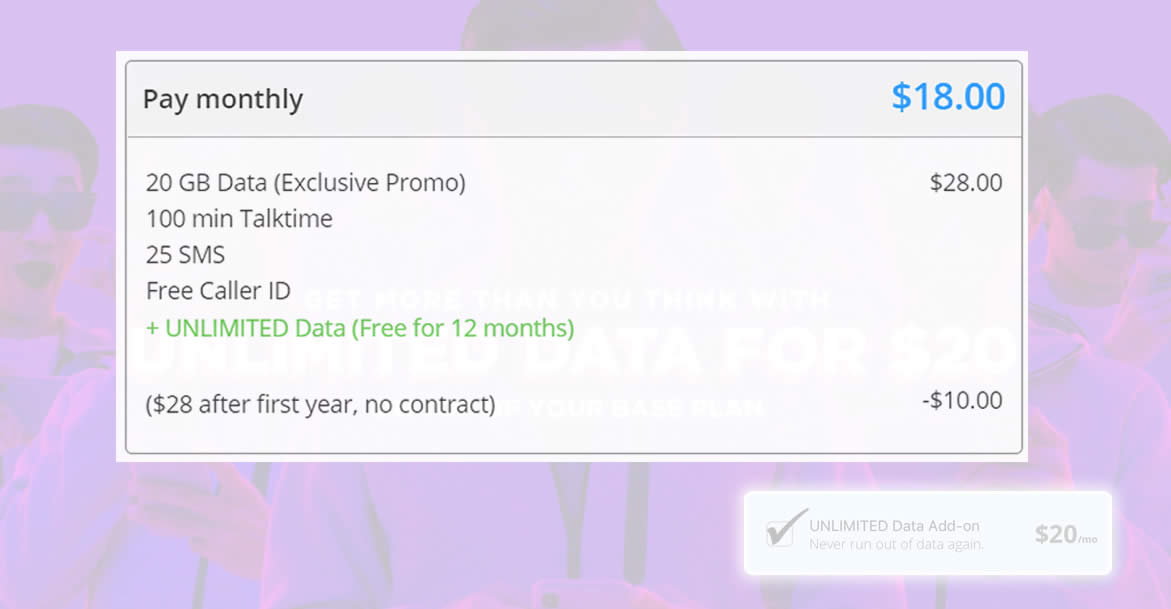Click the $20/mo add-on price
Viewport: 1171px width, 609px height.
pos(1066,534)
